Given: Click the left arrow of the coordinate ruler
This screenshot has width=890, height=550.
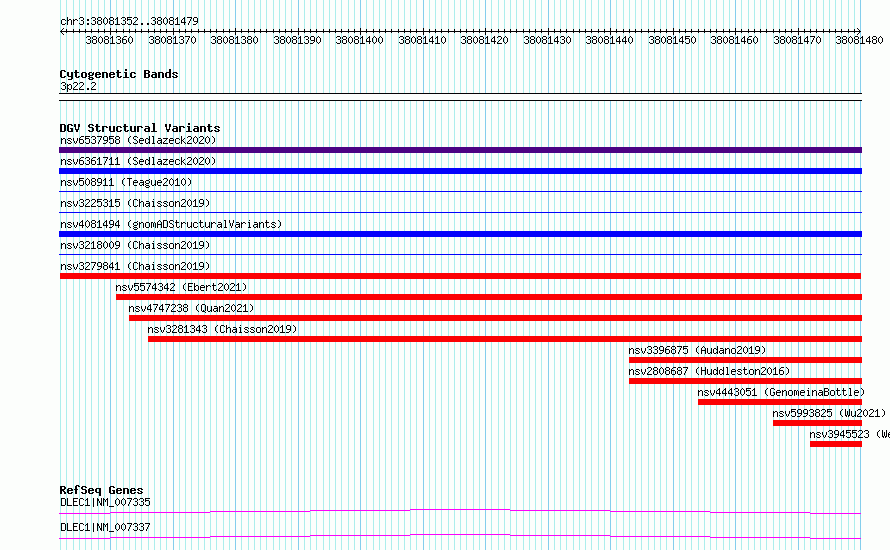Looking at the screenshot, I should coord(62,31).
